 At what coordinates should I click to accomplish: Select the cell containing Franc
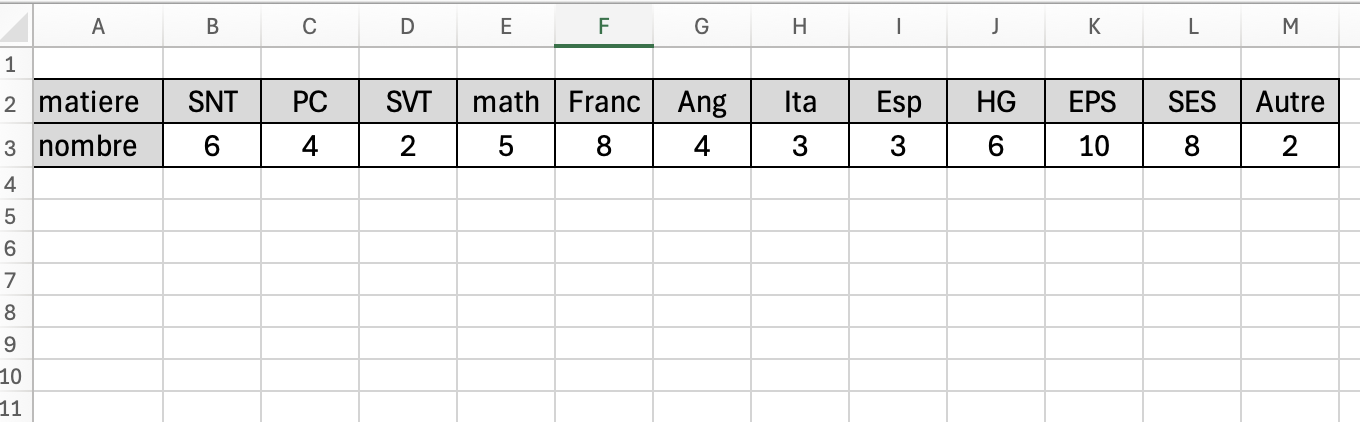(603, 102)
